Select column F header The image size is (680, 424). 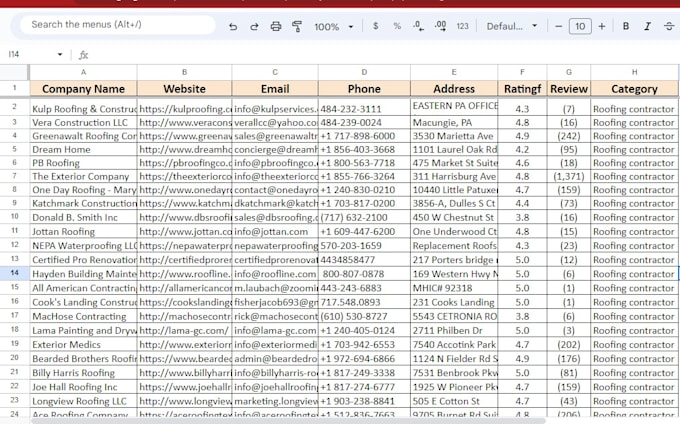523,72
